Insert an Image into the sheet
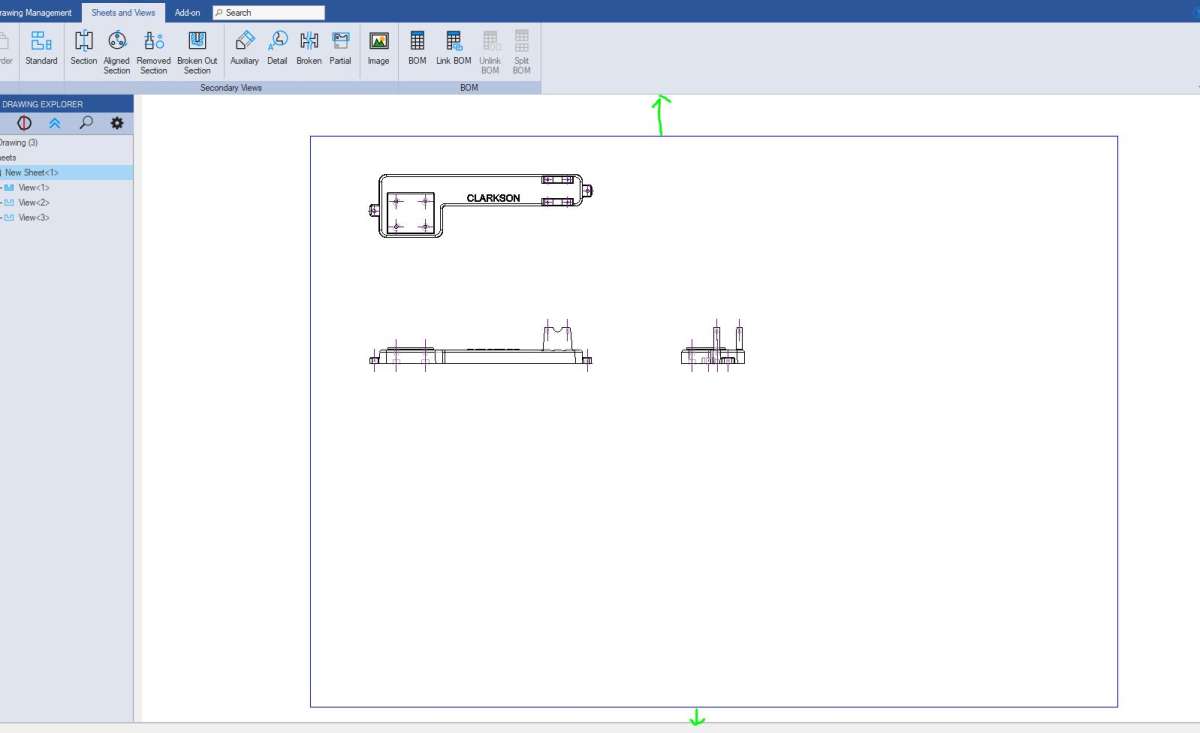The width and height of the screenshot is (1200, 733). pos(378,48)
